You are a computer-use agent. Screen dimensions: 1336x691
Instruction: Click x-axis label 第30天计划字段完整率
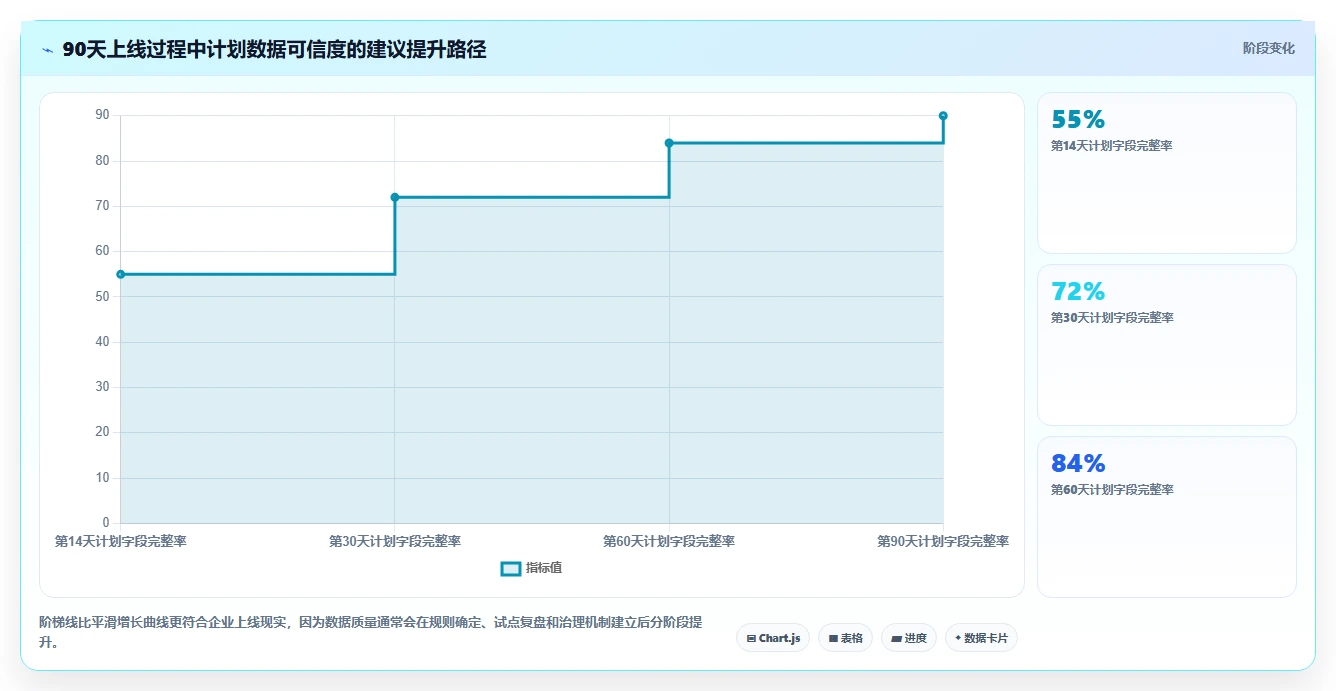point(395,541)
